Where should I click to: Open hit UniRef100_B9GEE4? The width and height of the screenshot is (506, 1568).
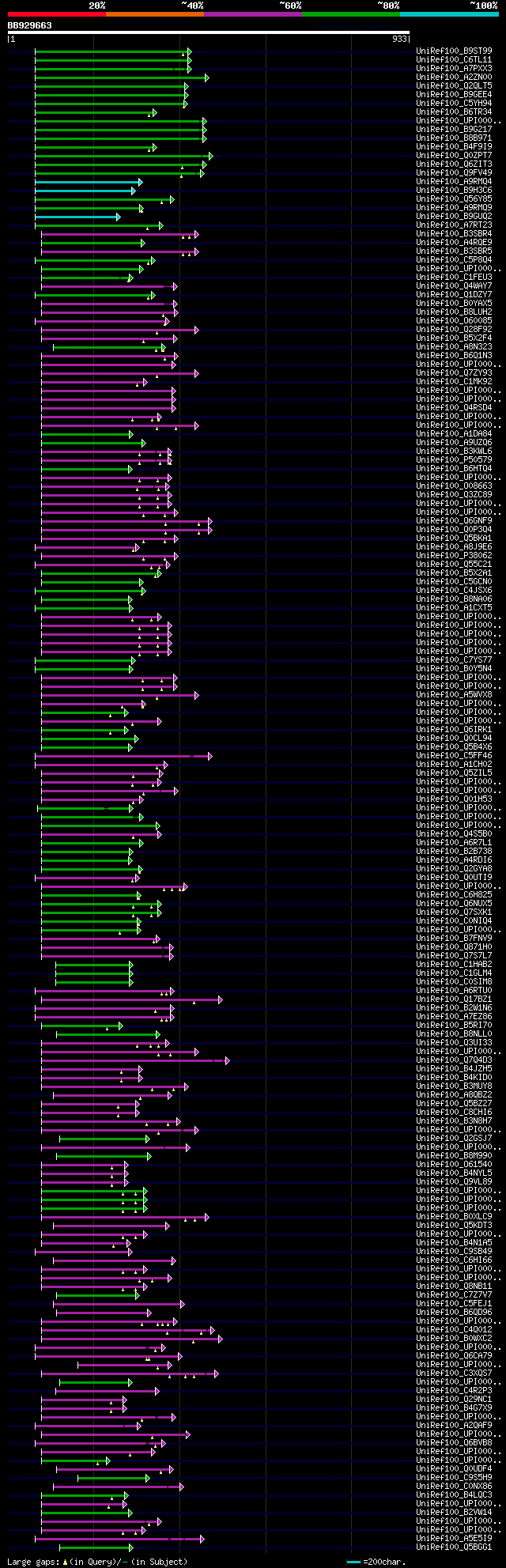tap(454, 95)
